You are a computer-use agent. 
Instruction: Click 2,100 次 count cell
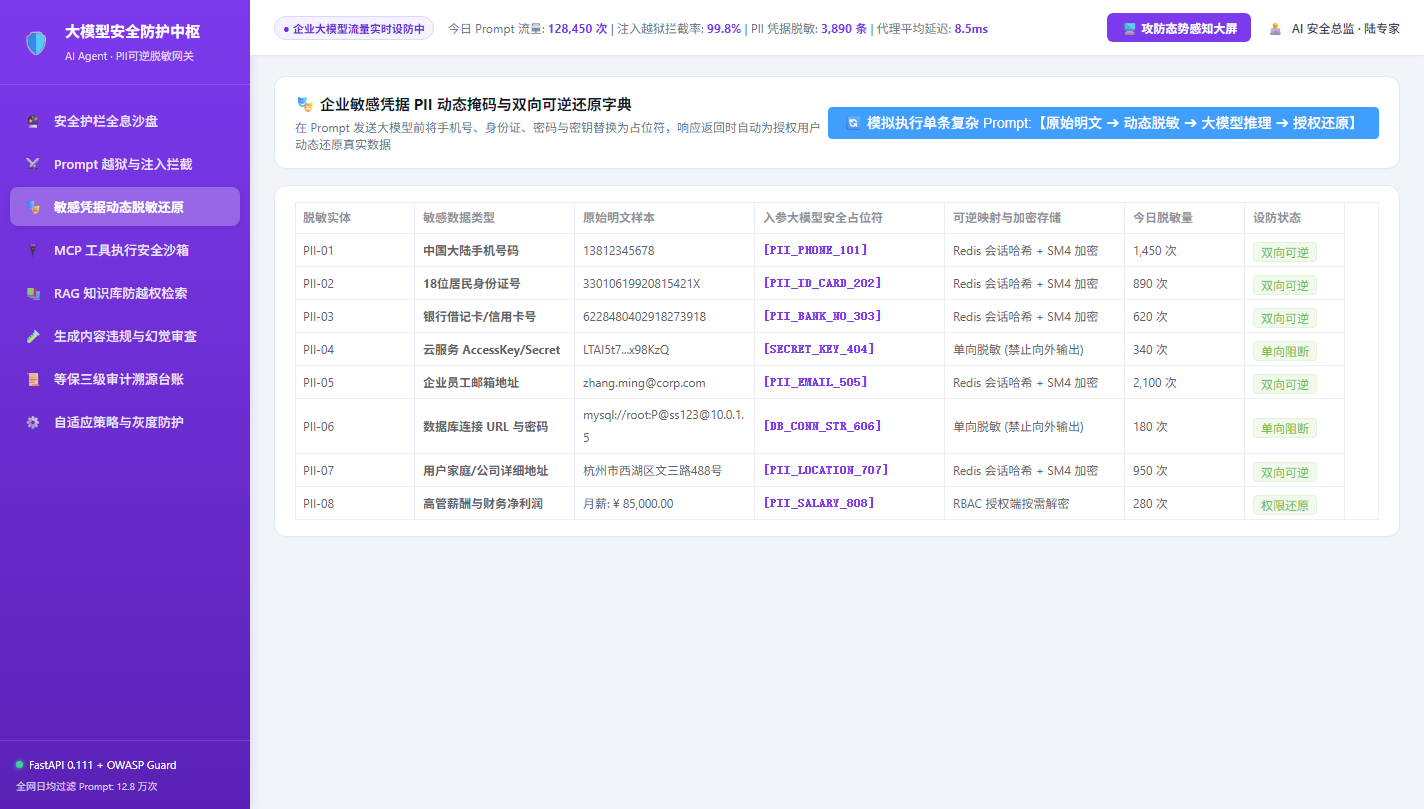pyautogui.click(x=1185, y=383)
